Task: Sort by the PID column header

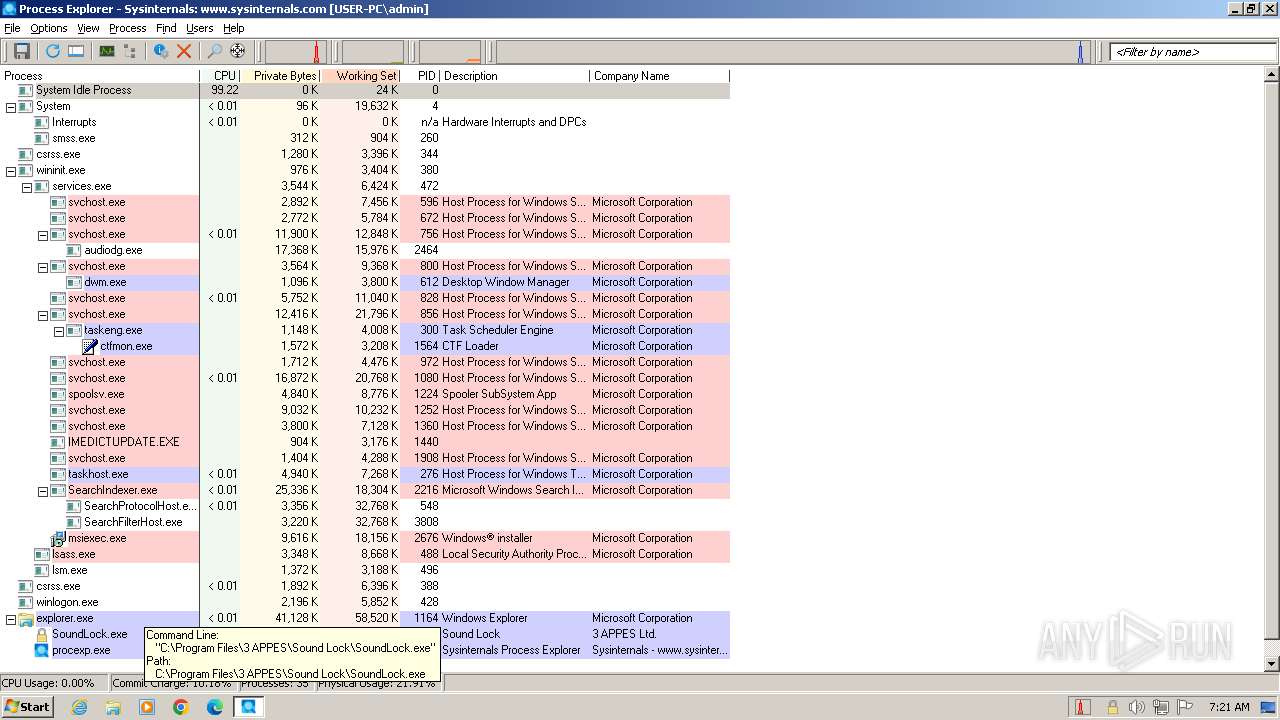Action: [420, 75]
